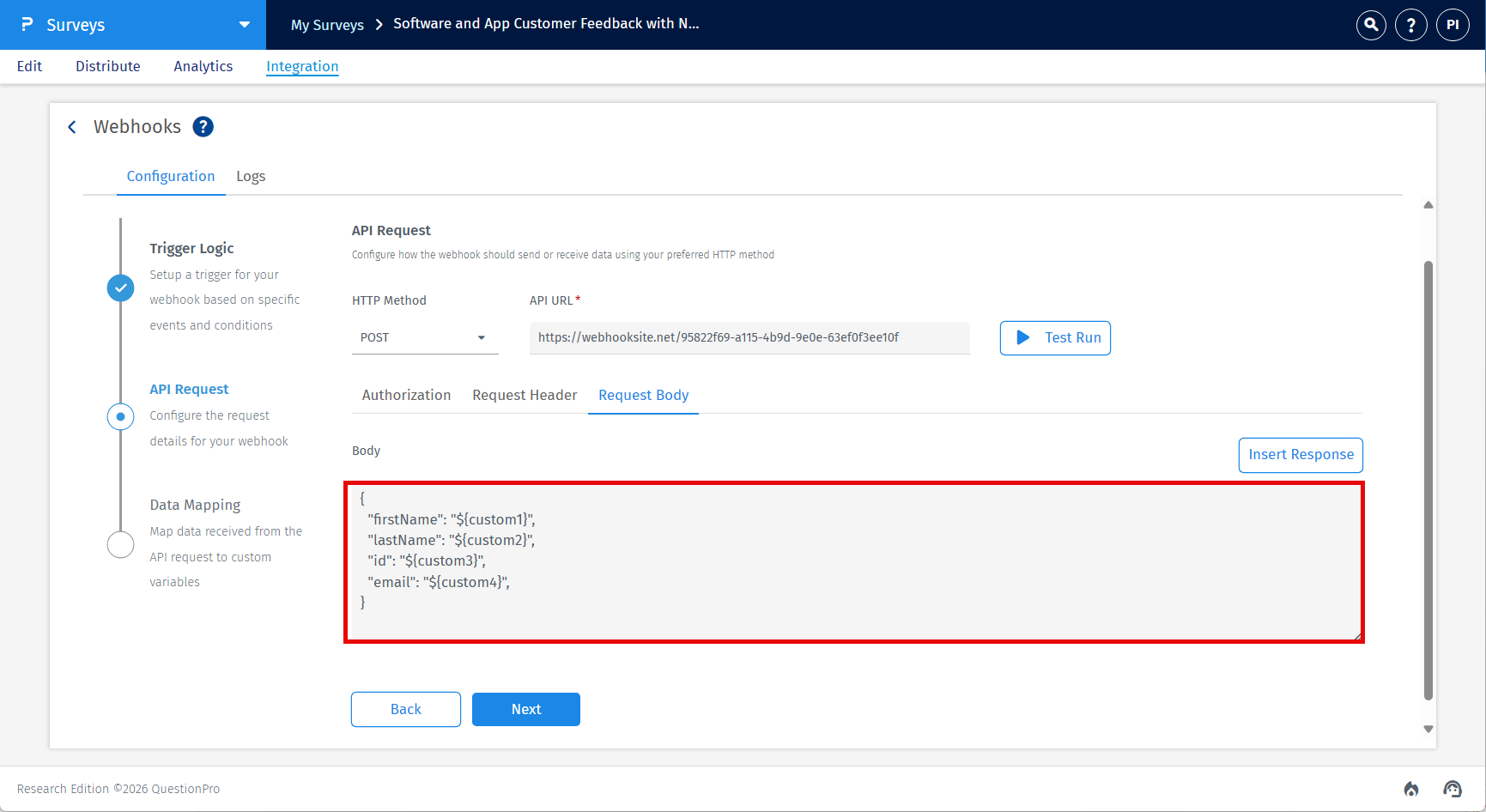Switch to the Configuration tab
This screenshot has width=1486, height=812.
point(171,176)
